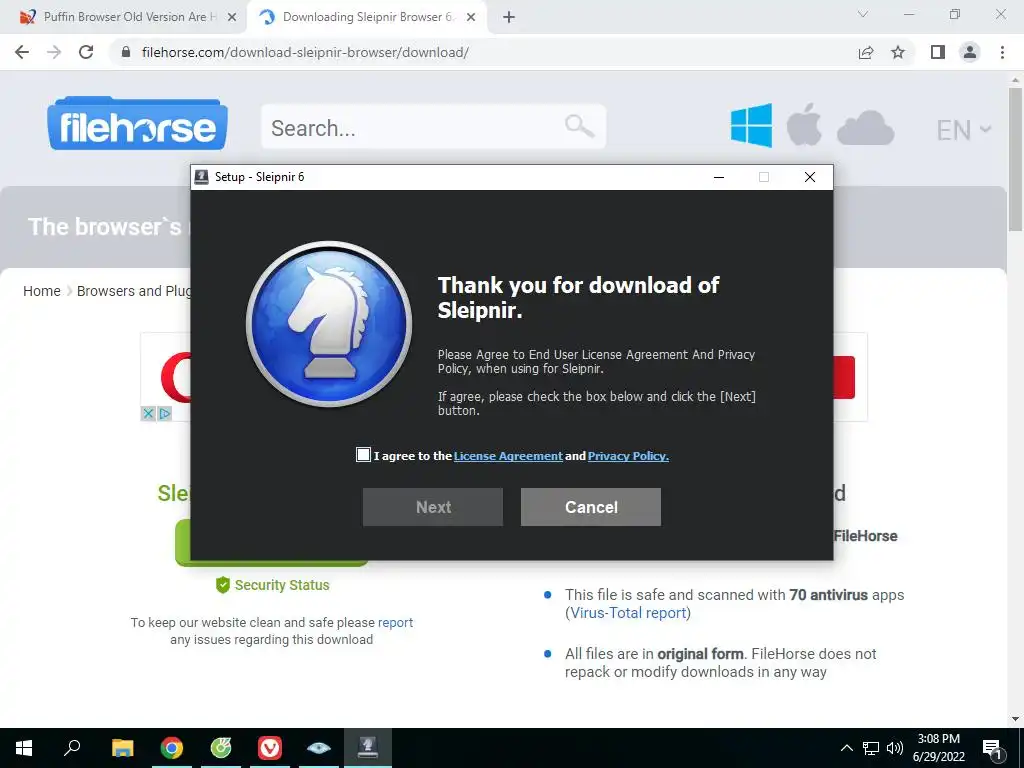Viewport: 1024px width, 768px height.
Task: Click the Security Status shield label
Action: [x=272, y=585]
